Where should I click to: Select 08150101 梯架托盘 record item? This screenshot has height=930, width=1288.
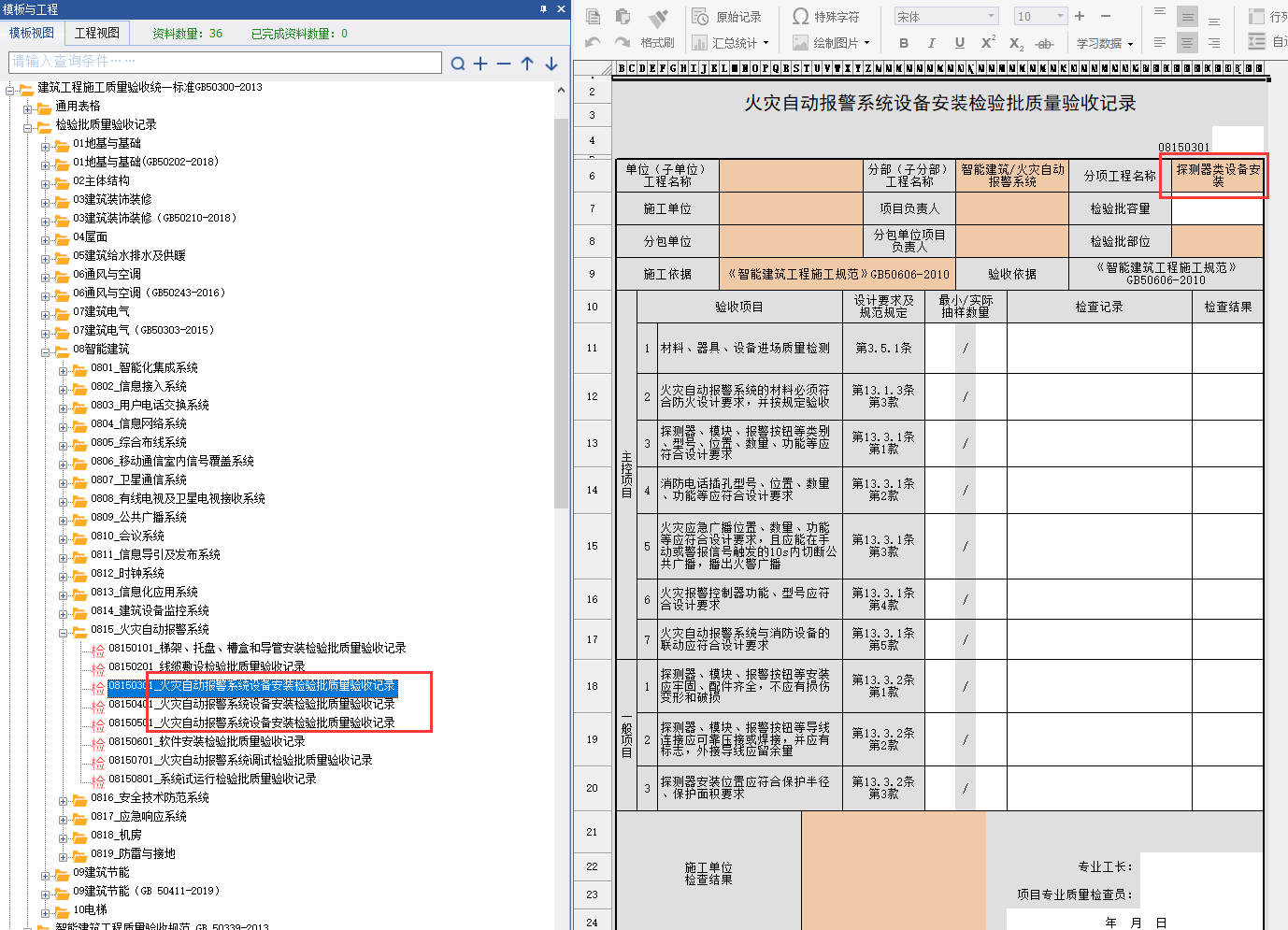pos(257,648)
